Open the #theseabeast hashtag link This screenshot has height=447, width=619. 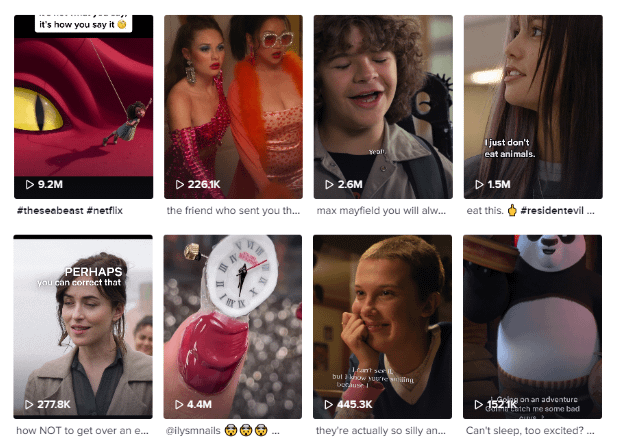pos(50,210)
